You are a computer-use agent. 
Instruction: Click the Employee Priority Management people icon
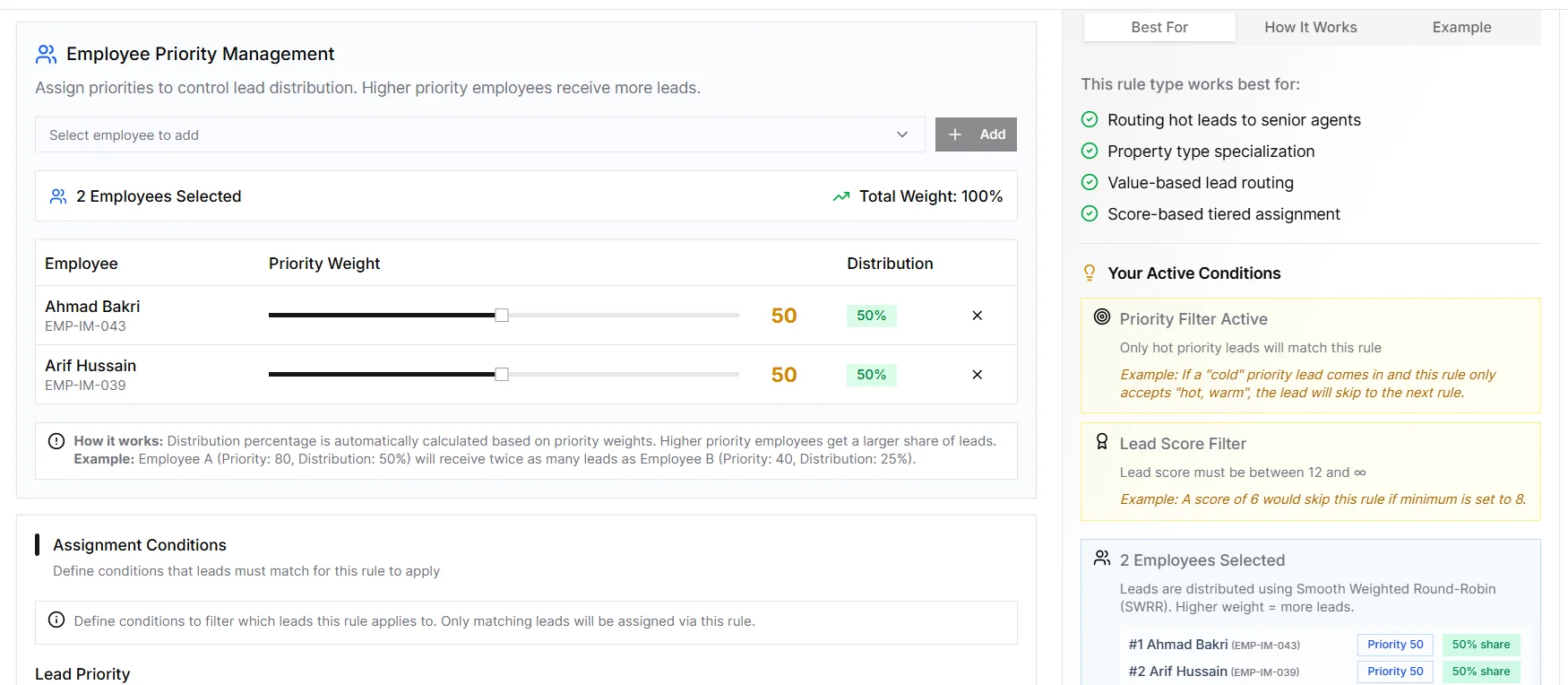46,55
